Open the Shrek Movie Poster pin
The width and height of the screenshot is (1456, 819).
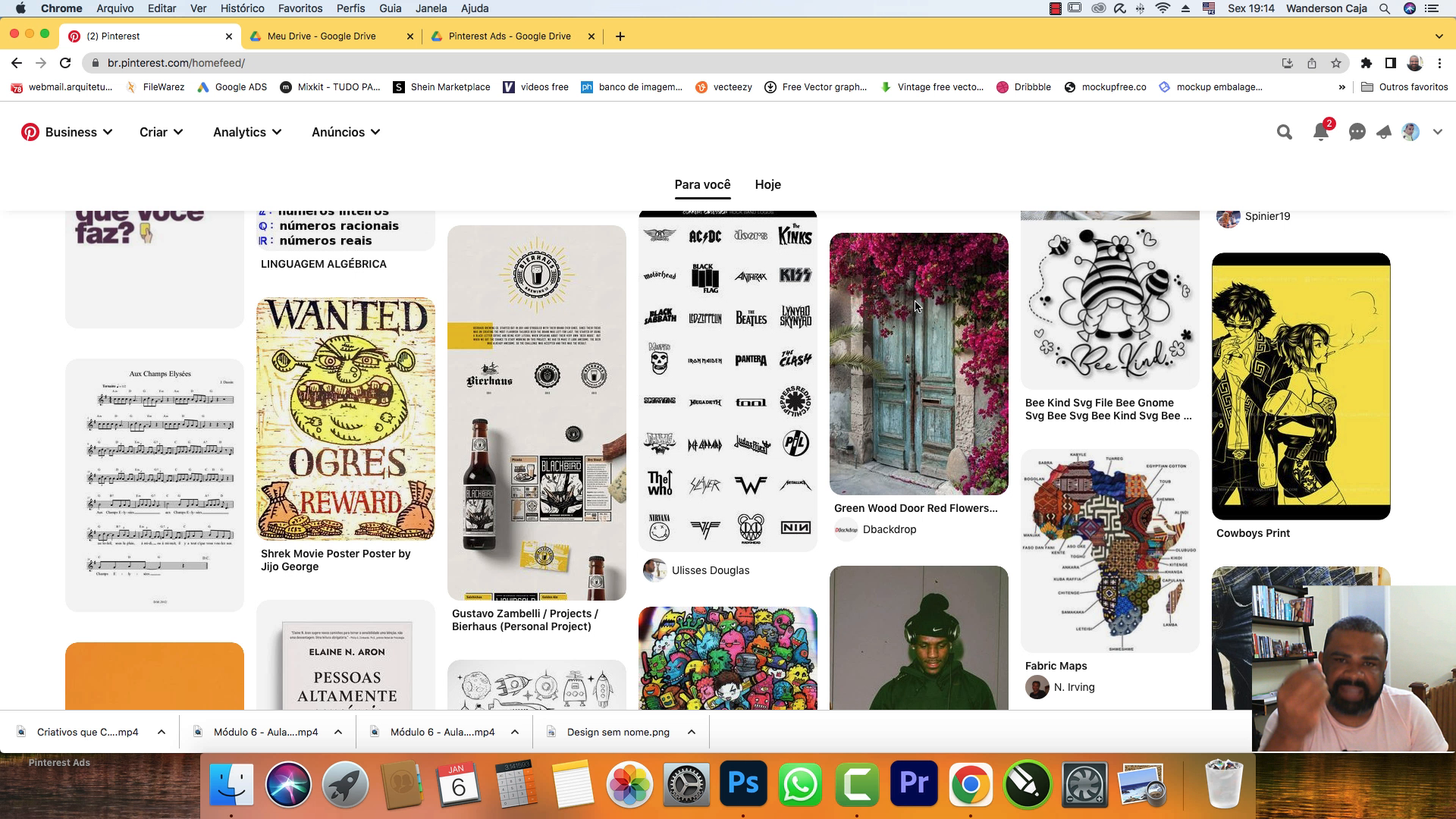point(345,418)
